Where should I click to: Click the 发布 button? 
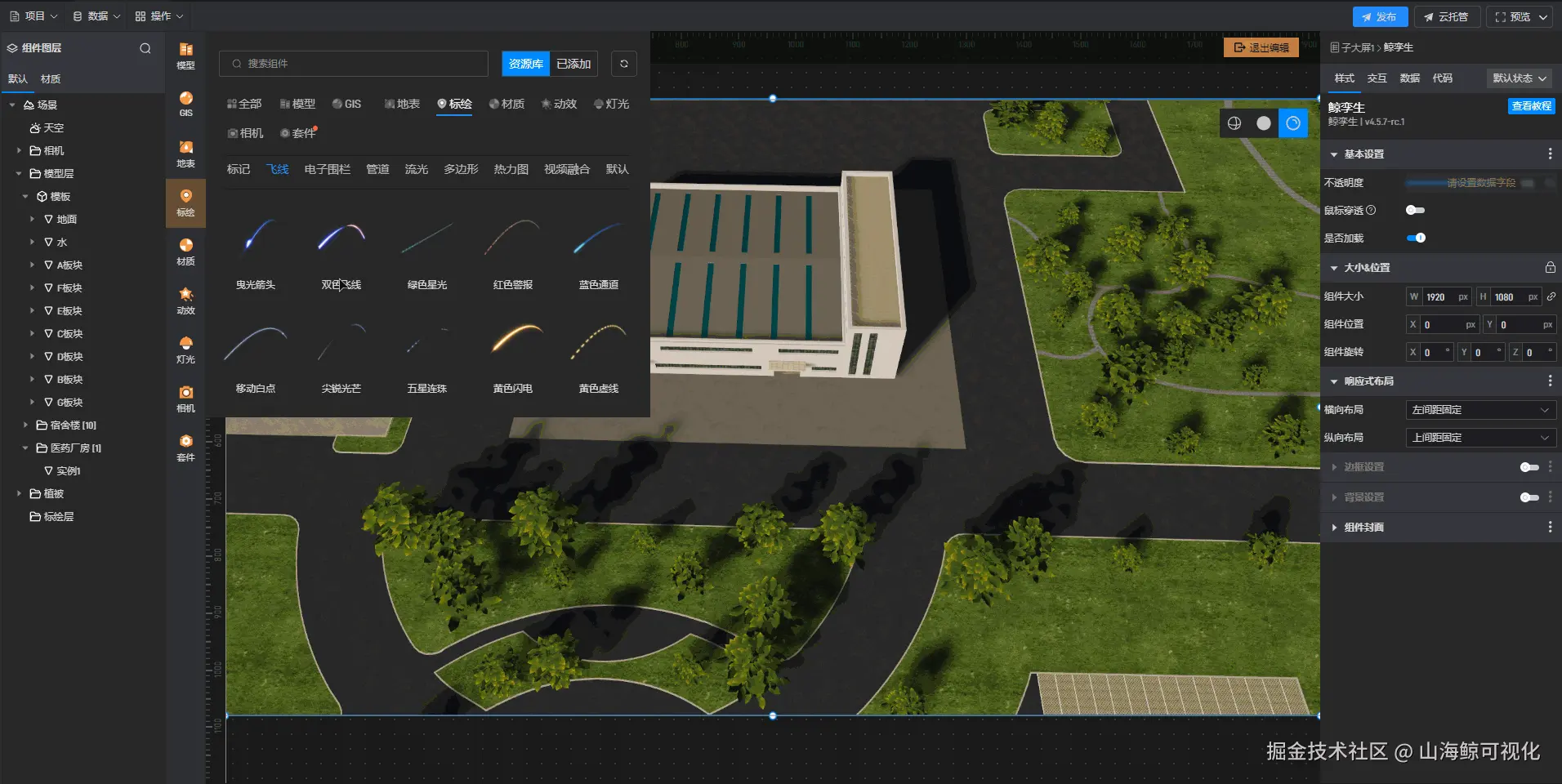click(x=1380, y=16)
